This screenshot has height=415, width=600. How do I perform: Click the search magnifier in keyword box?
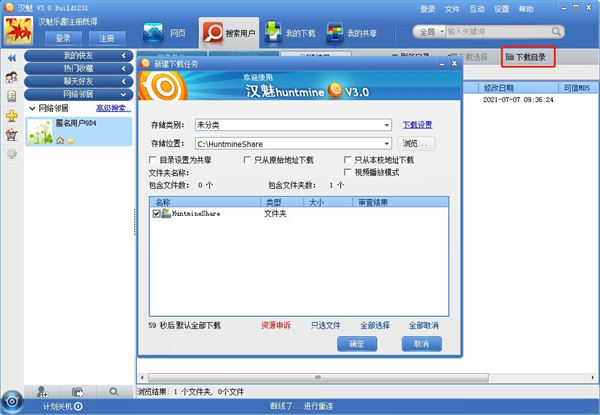(x=556, y=31)
